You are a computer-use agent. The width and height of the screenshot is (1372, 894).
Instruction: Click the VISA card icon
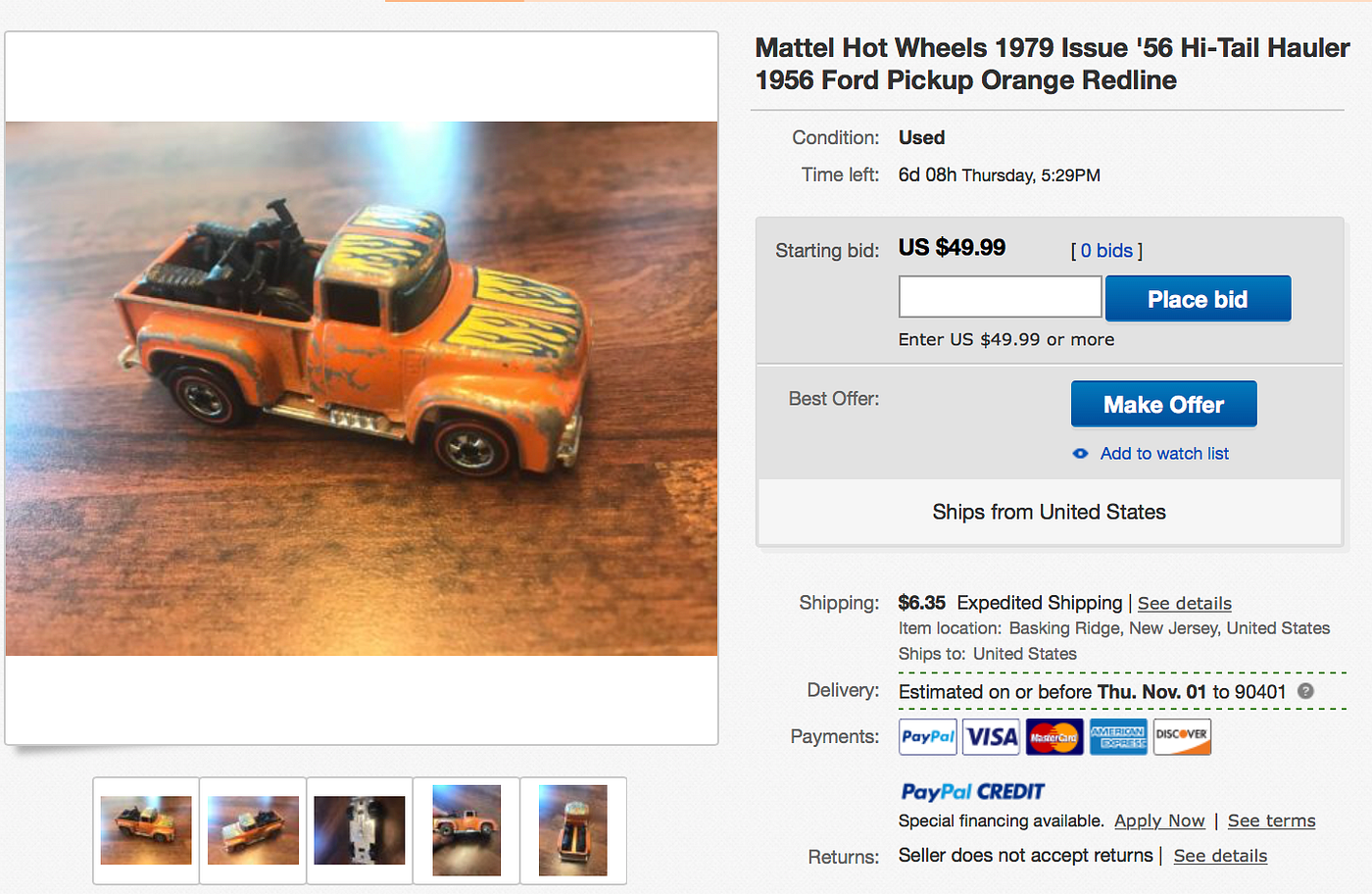[x=991, y=737]
